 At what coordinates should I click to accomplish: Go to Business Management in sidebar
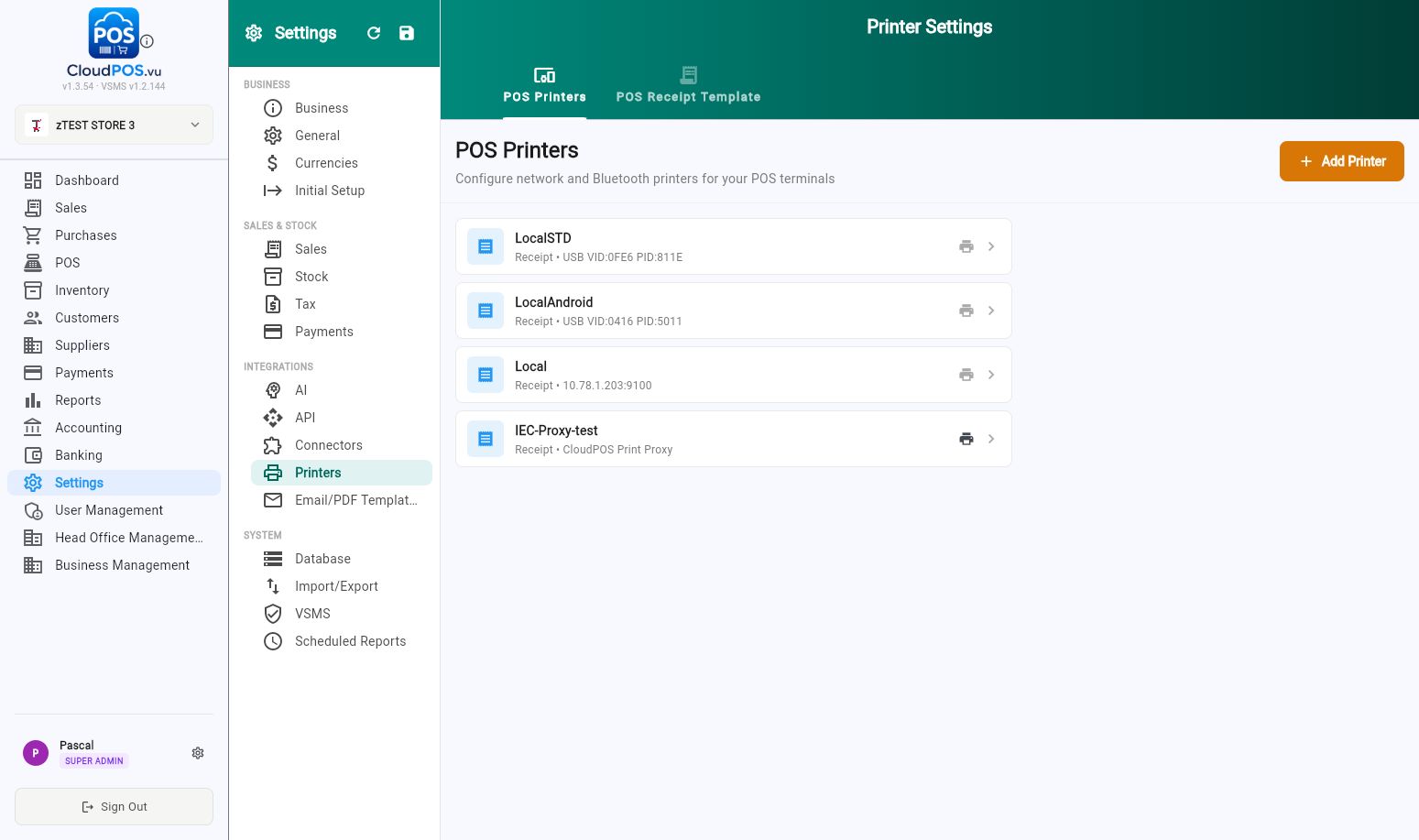click(114, 565)
